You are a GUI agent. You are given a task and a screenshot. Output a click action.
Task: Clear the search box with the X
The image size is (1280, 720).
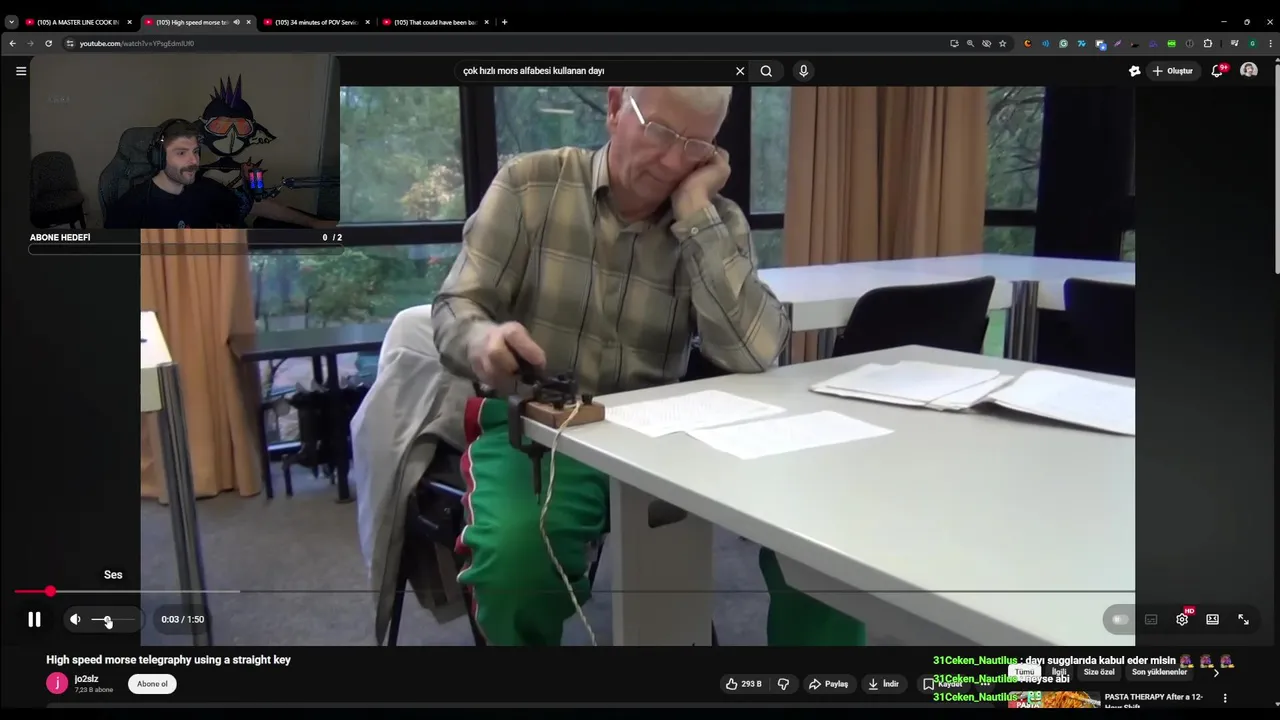(x=740, y=71)
